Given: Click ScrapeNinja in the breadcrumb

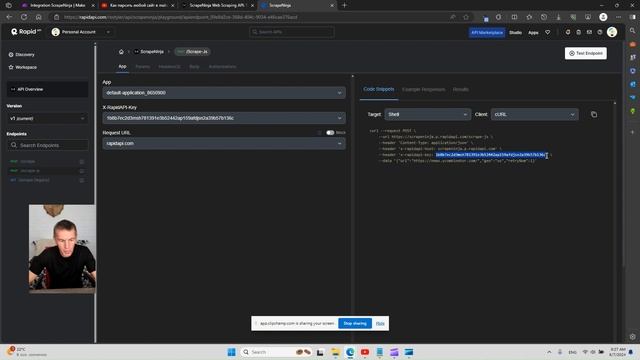Looking at the screenshot, I should coord(149,52).
